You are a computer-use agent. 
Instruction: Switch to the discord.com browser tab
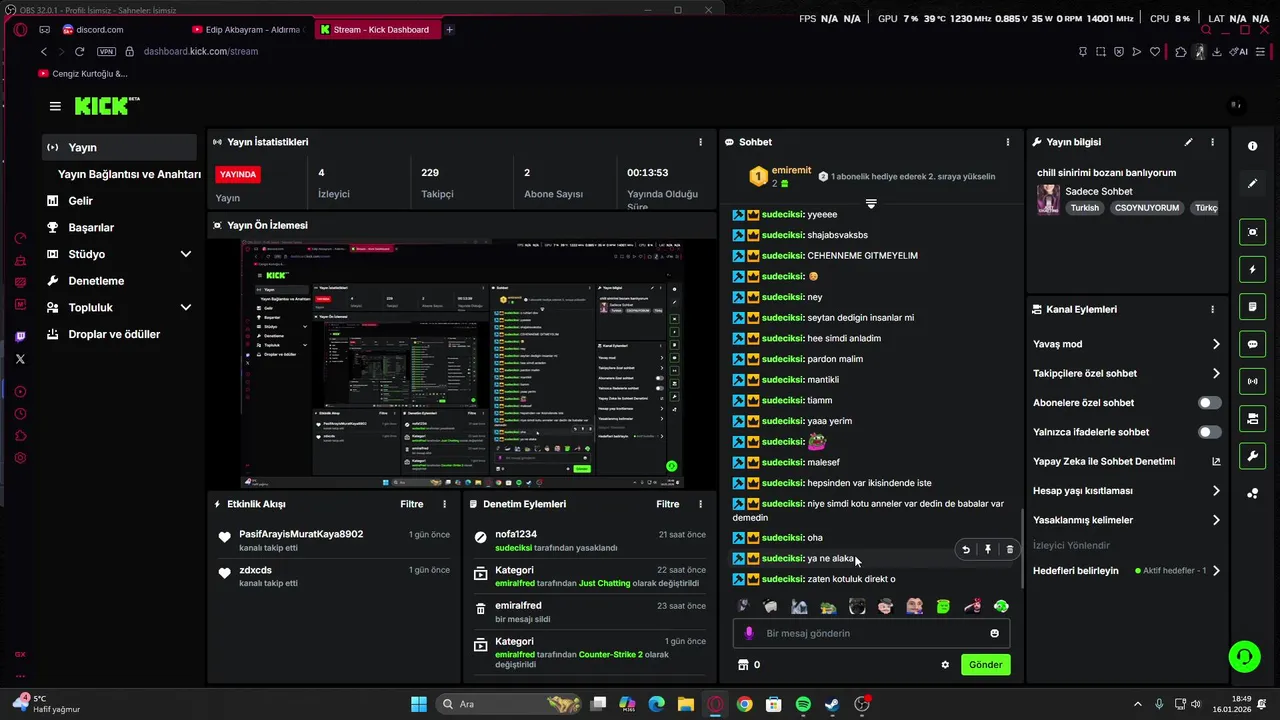pos(120,30)
